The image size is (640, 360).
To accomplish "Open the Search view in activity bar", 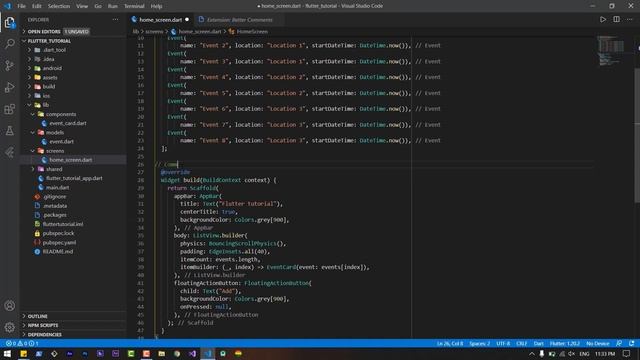I will tap(9, 44).
